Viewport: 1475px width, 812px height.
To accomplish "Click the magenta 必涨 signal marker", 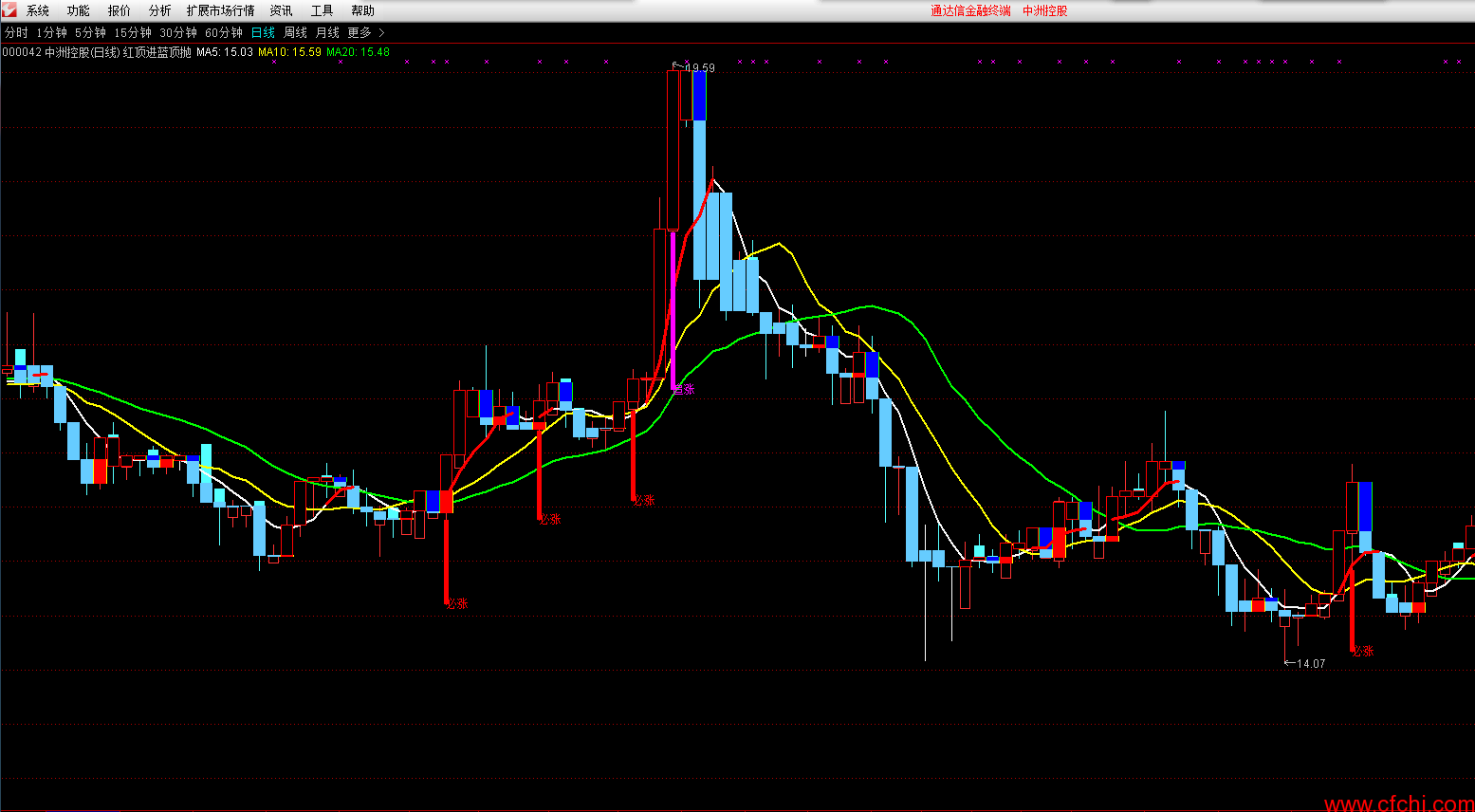I will pos(684,389).
